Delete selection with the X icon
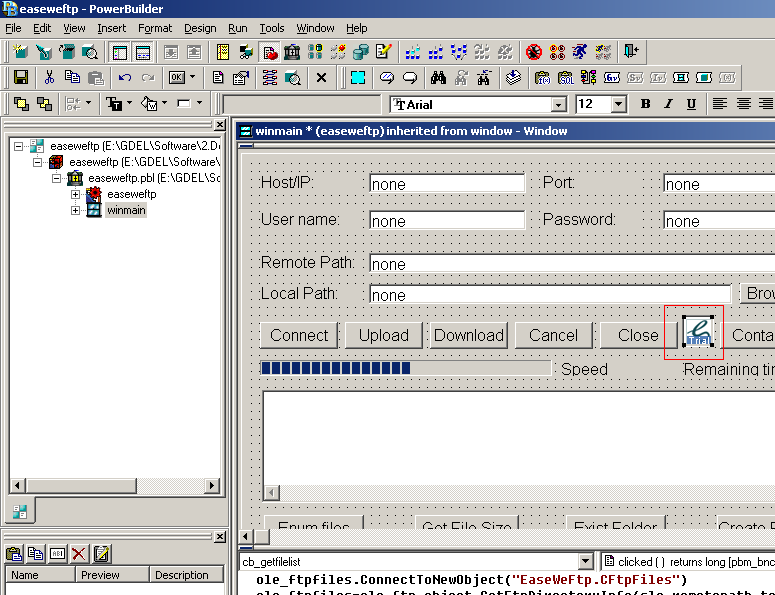Viewport: 775px width, 595px height. point(321,78)
